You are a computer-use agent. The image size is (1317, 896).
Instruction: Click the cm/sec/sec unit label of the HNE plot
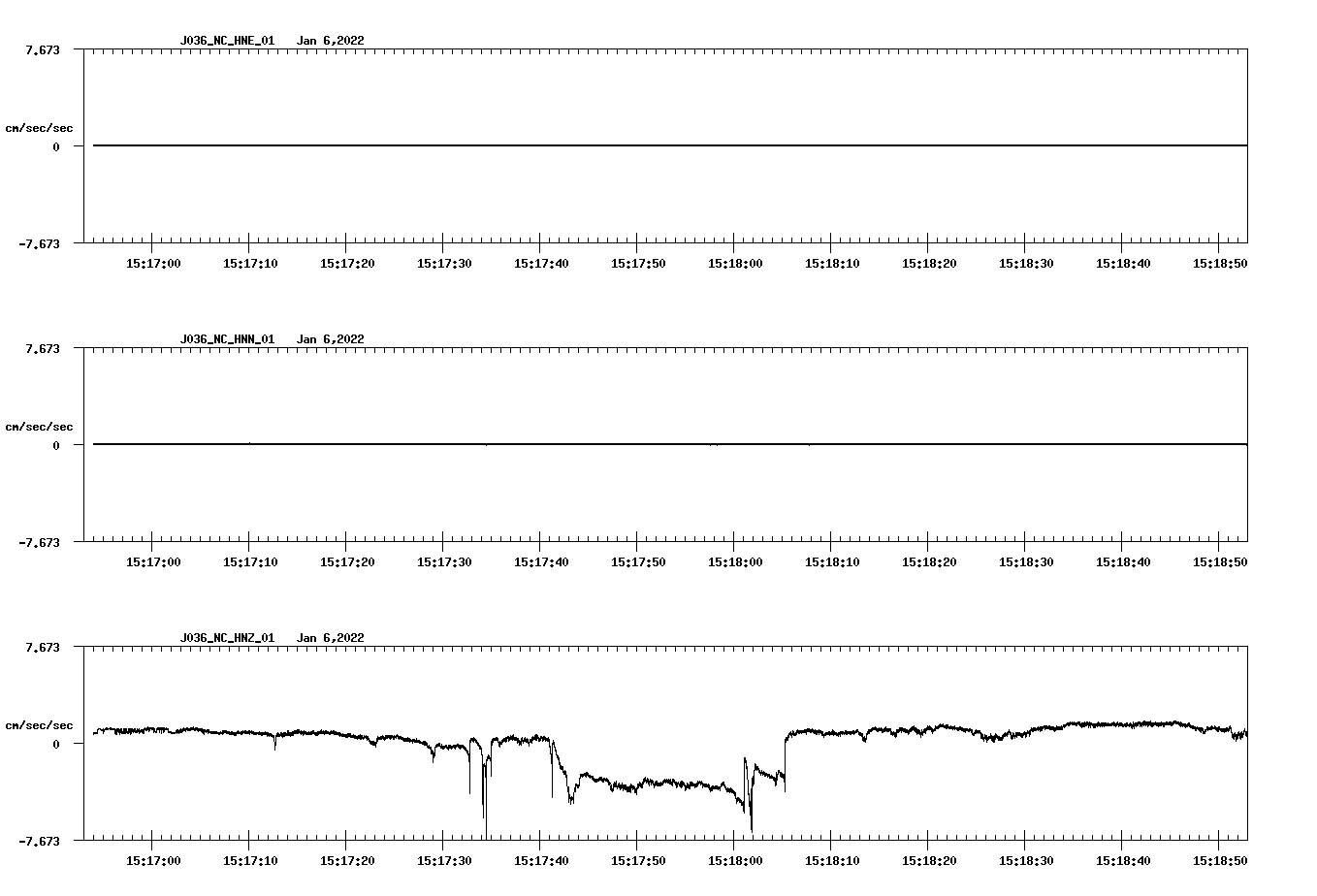pyautogui.click(x=39, y=128)
